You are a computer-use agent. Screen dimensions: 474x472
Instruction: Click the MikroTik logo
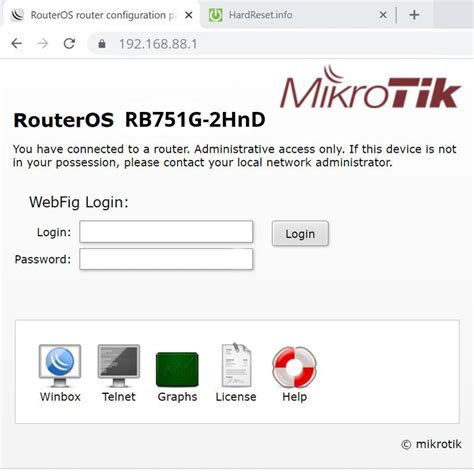371,87
